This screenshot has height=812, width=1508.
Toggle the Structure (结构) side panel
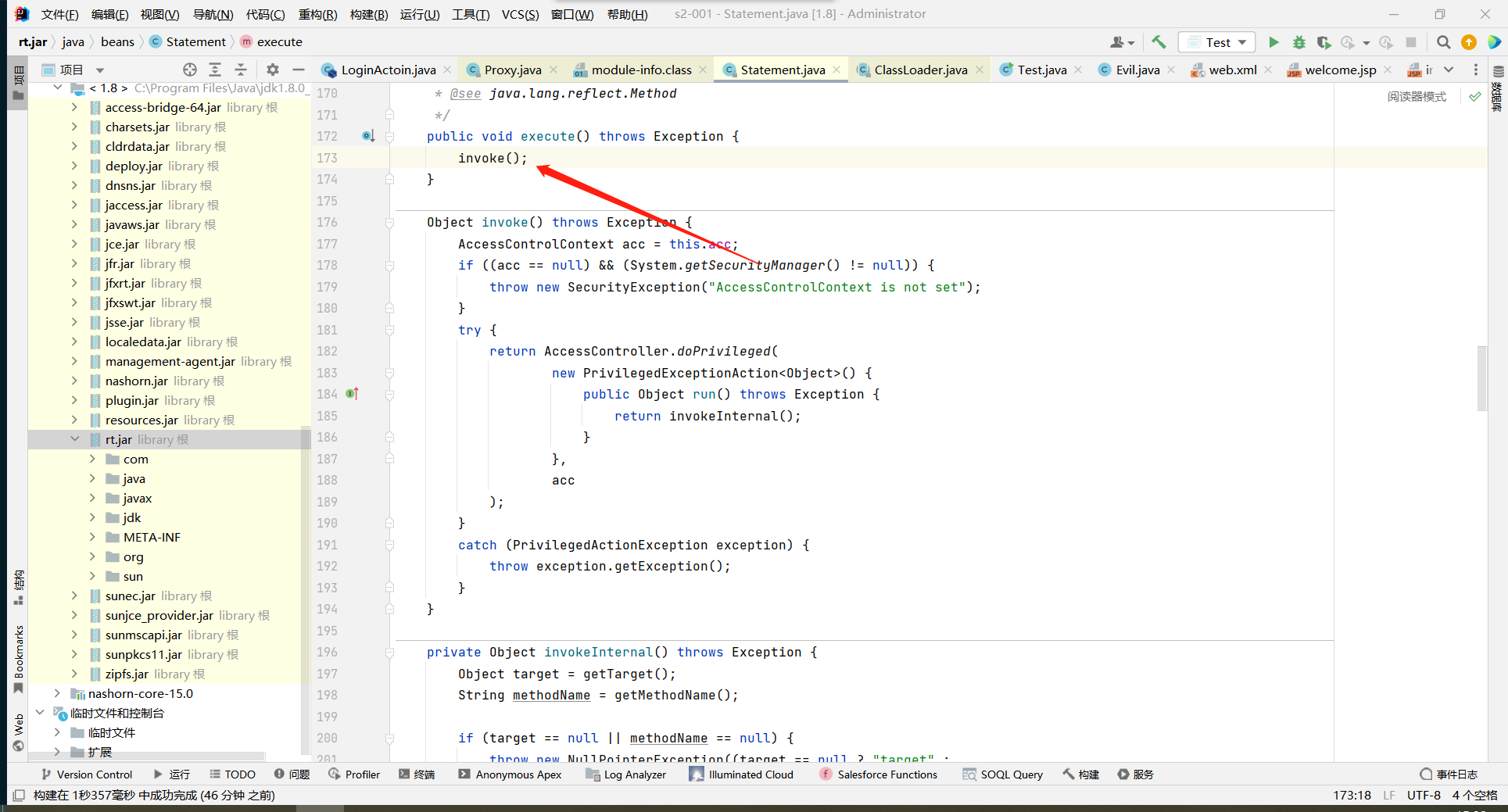(19, 588)
